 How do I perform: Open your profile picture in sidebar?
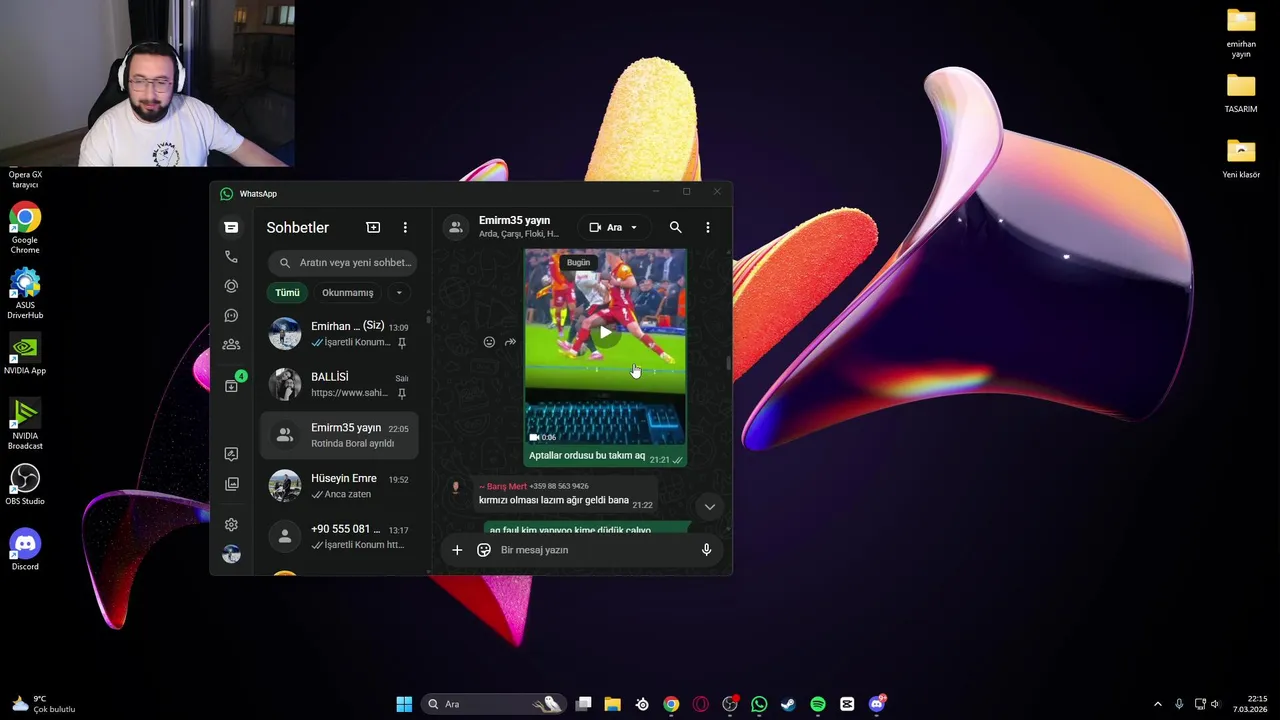231,555
